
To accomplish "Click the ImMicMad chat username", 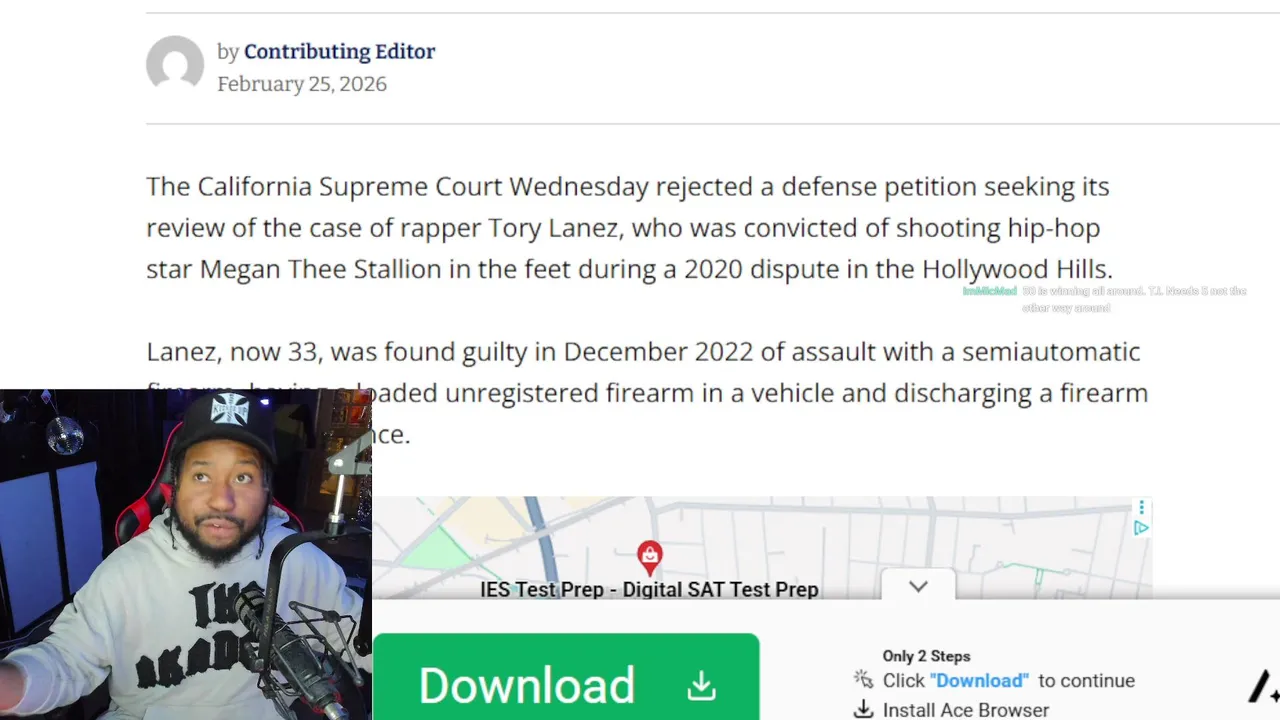I will (989, 291).
